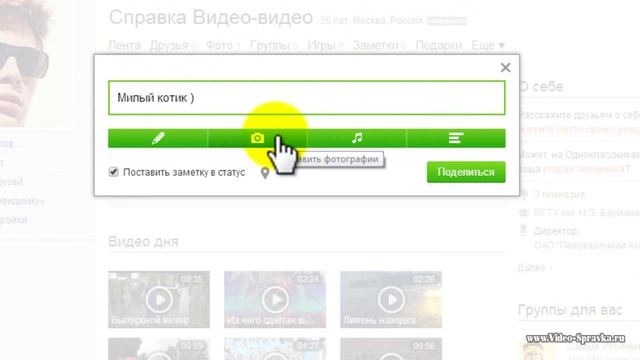Play the 'Выпускной вечер' video
This screenshot has width=640, height=360.
click(x=159, y=300)
